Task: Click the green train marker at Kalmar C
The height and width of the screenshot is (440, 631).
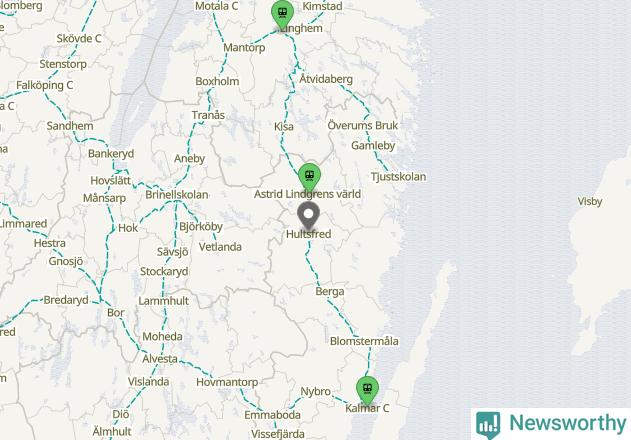Action: coord(367,390)
